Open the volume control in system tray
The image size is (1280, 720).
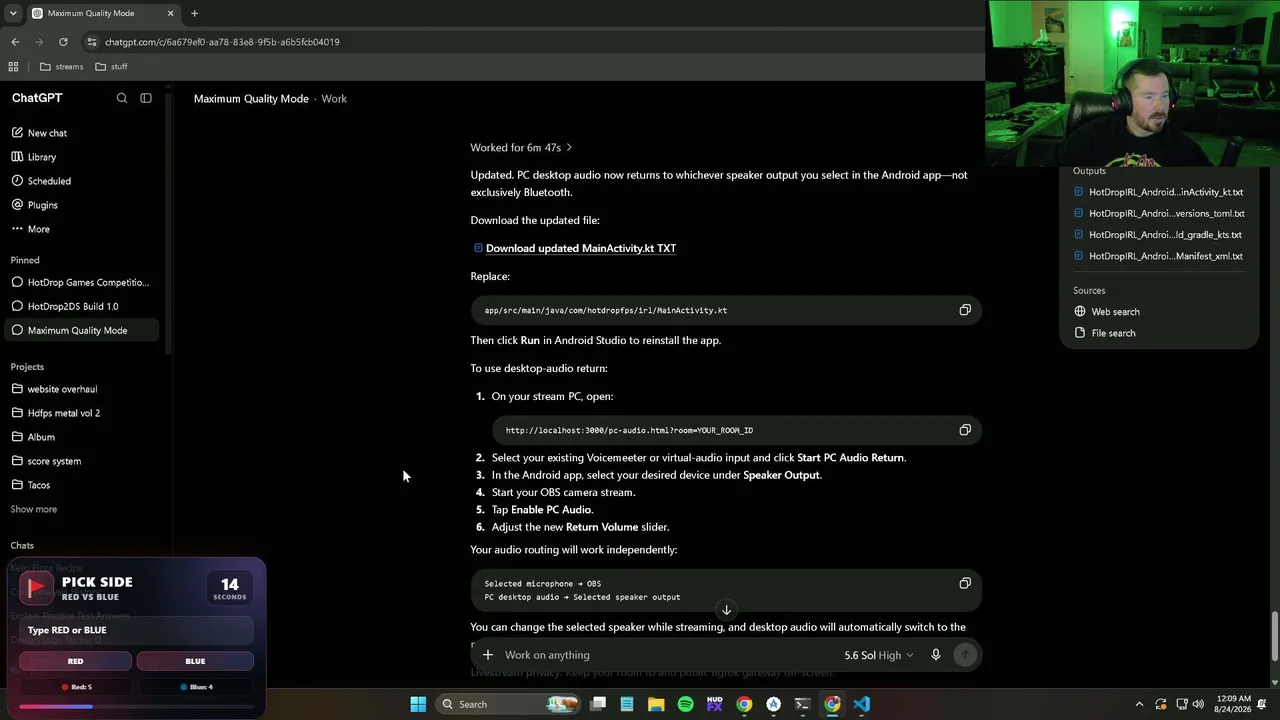[x=1200, y=704]
